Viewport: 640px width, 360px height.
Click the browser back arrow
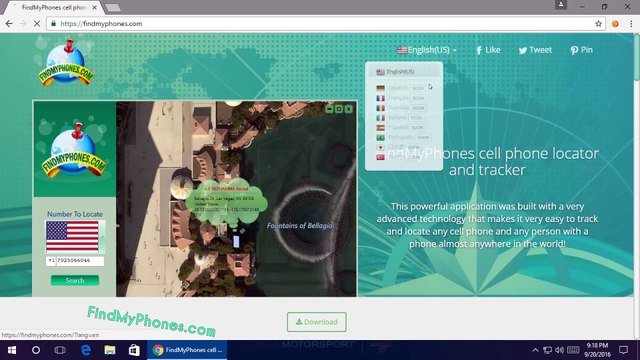click(9, 24)
